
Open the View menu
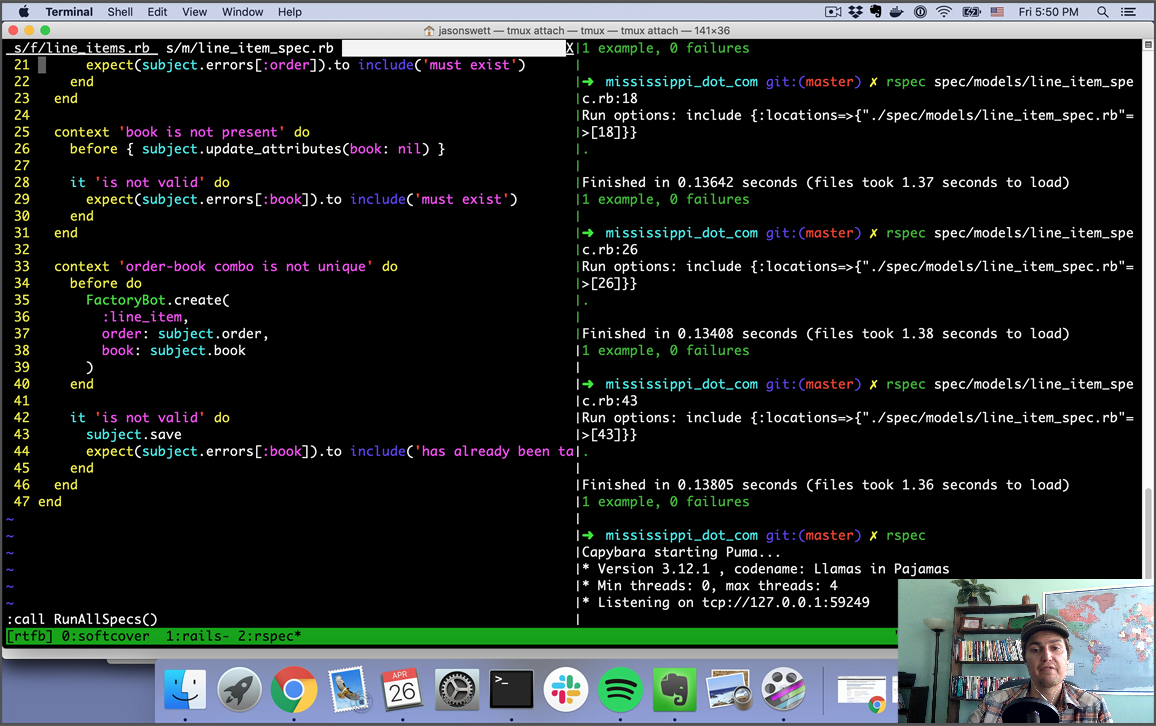[x=195, y=12]
